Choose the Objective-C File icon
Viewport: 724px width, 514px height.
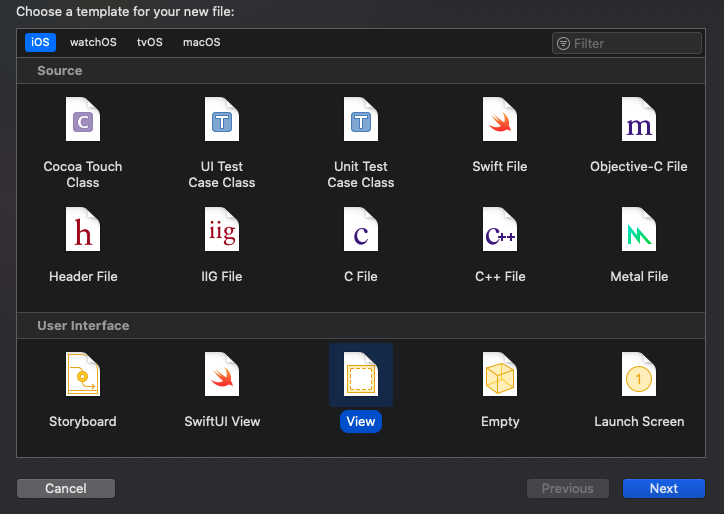[639, 119]
